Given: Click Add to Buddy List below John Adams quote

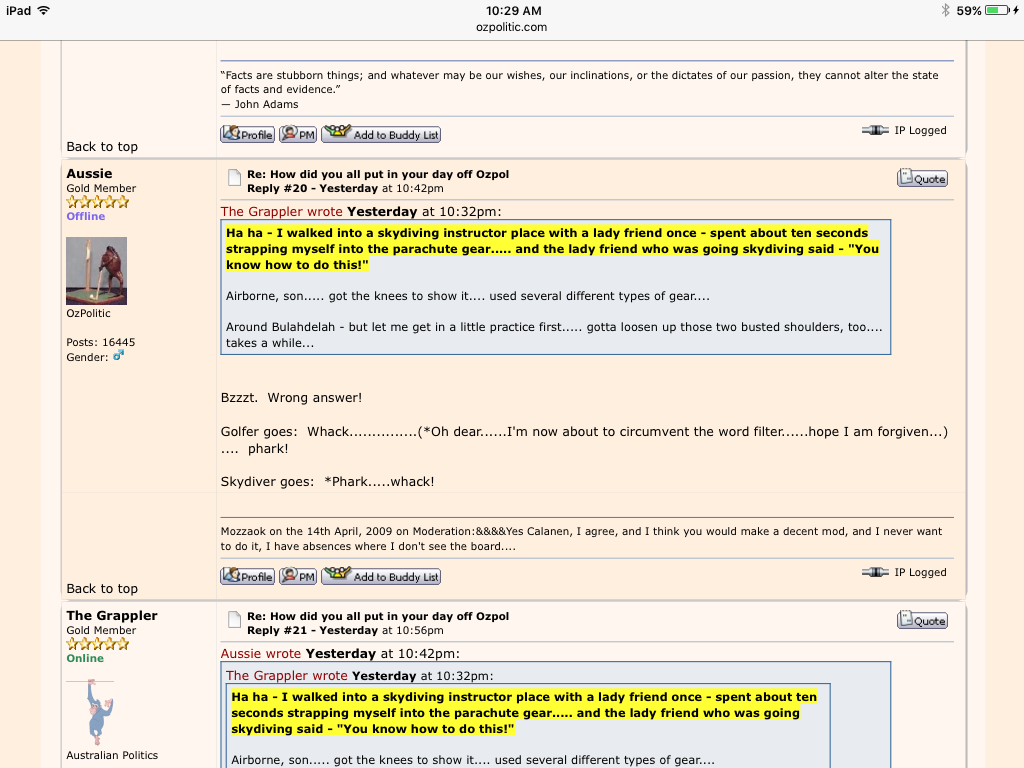Looking at the screenshot, I should [x=381, y=135].
